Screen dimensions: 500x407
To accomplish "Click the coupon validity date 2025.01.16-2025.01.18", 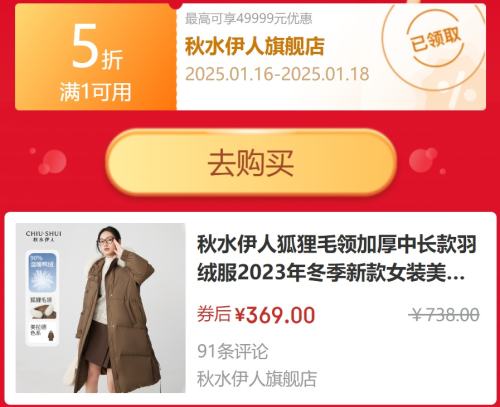I will (x=277, y=74).
